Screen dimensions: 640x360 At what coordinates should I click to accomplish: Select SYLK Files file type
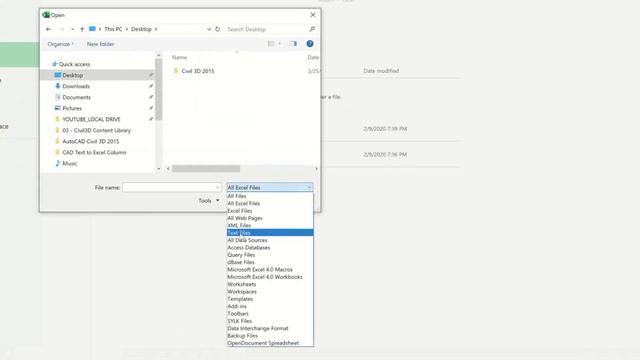pos(270,321)
